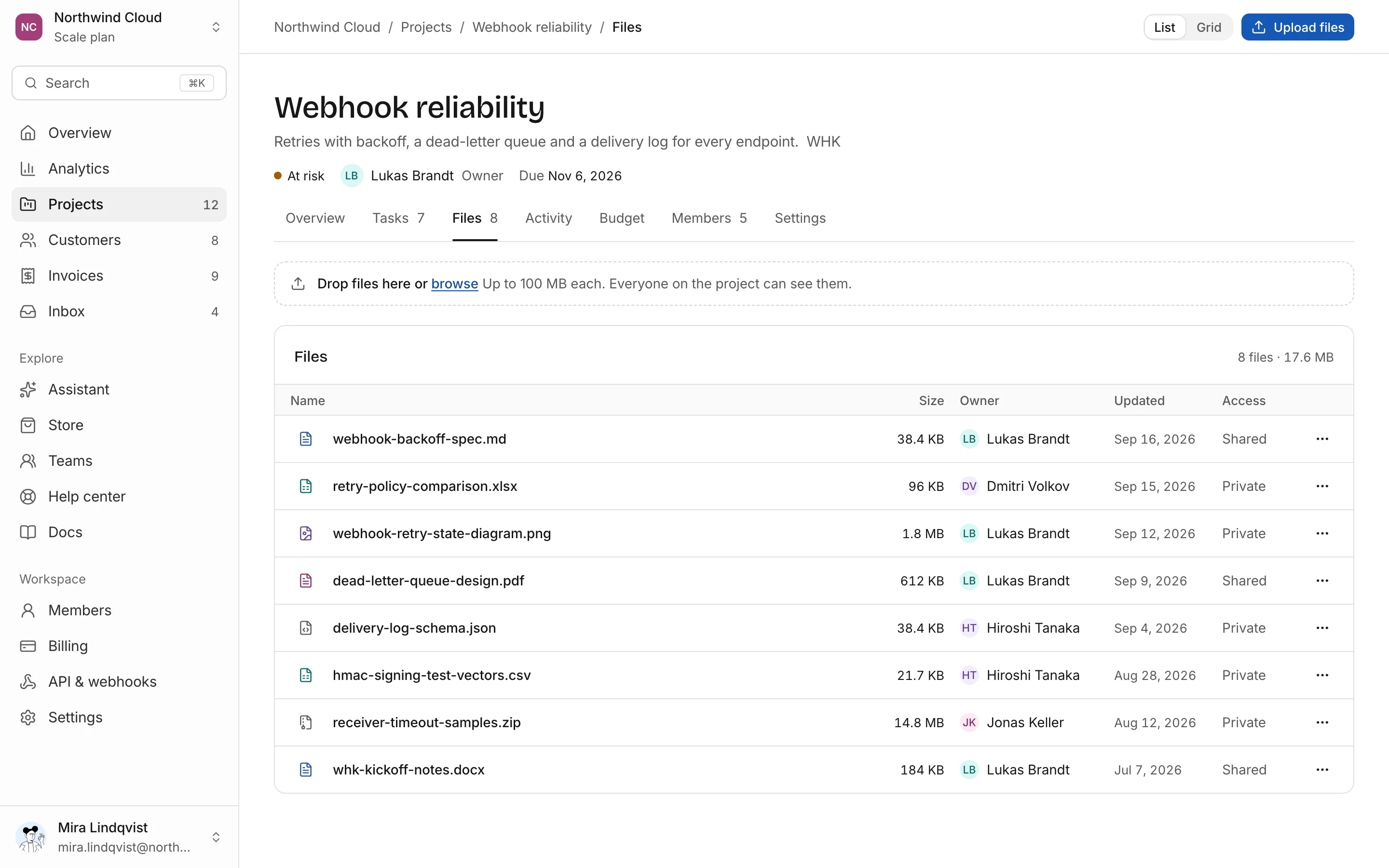Open workspace Billing page
This screenshot has width=1389, height=868.
119,646
